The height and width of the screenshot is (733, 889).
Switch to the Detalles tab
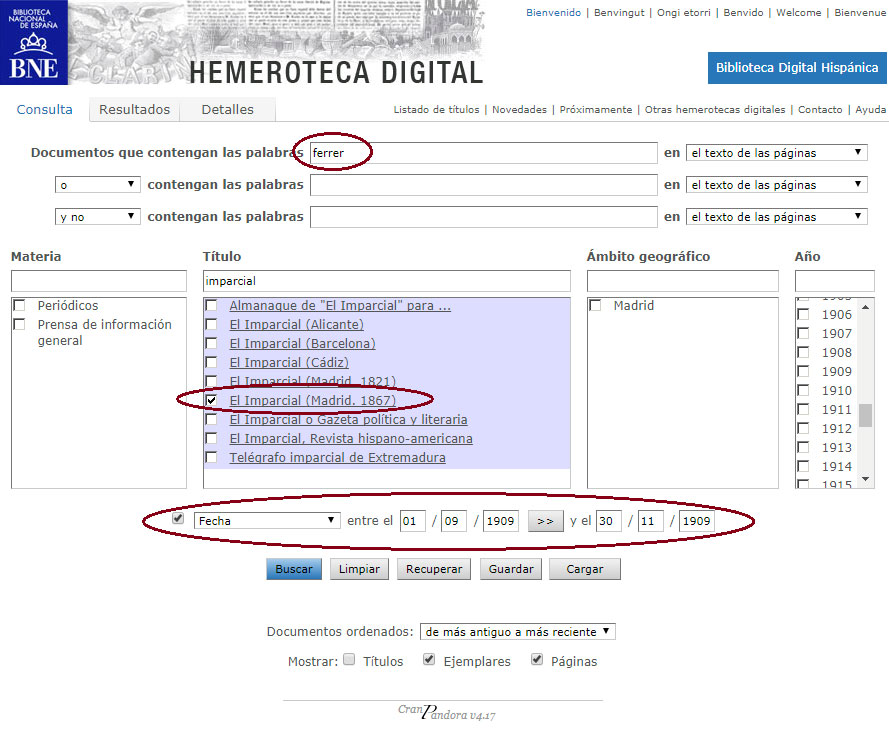click(227, 109)
